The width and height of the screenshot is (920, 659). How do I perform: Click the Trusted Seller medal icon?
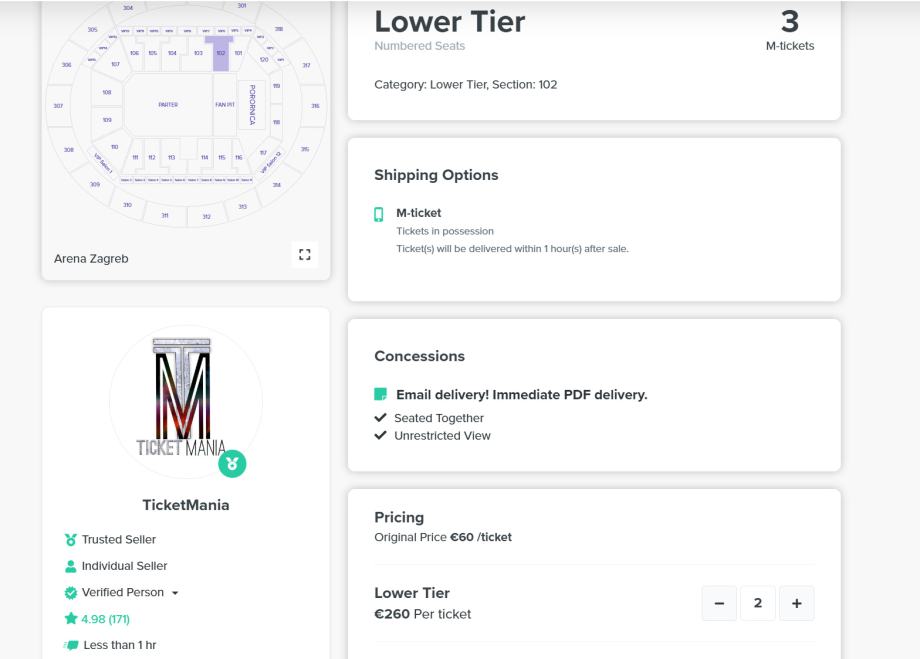click(70, 540)
